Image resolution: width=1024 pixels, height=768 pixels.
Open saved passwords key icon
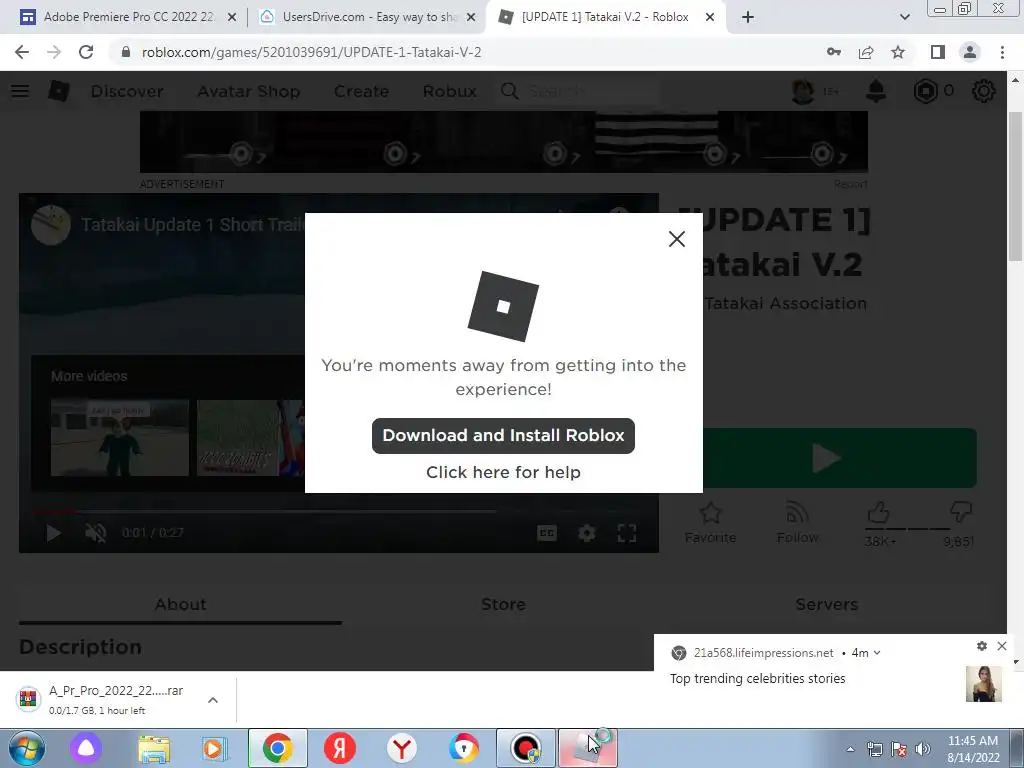(834, 52)
